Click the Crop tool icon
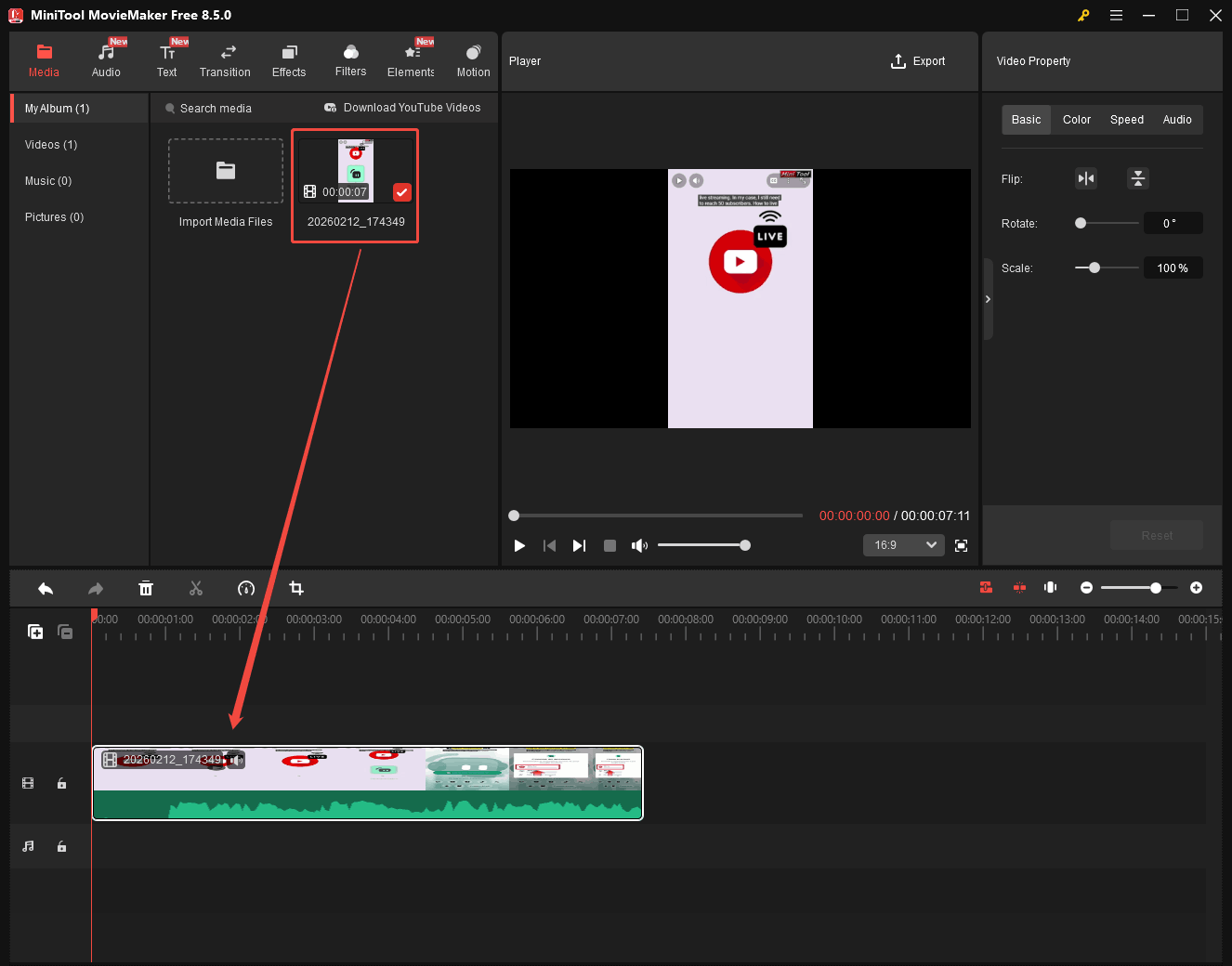The width and height of the screenshot is (1232, 966). pyautogui.click(x=295, y=588)
